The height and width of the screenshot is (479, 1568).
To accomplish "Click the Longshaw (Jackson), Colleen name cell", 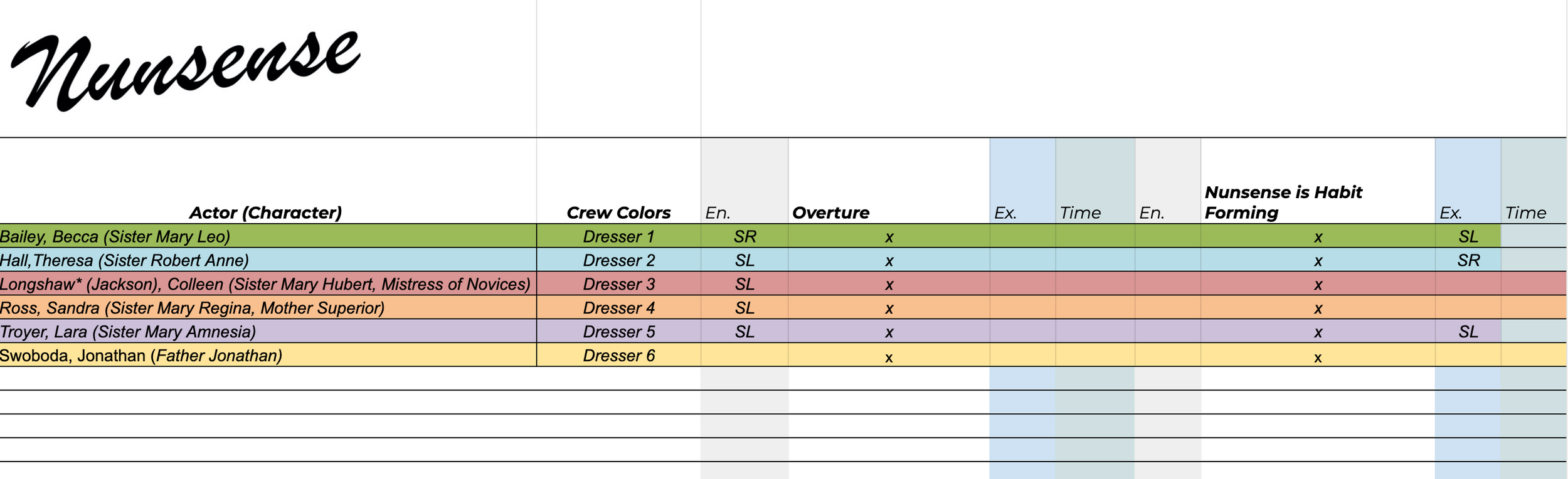I will [268, 284].
